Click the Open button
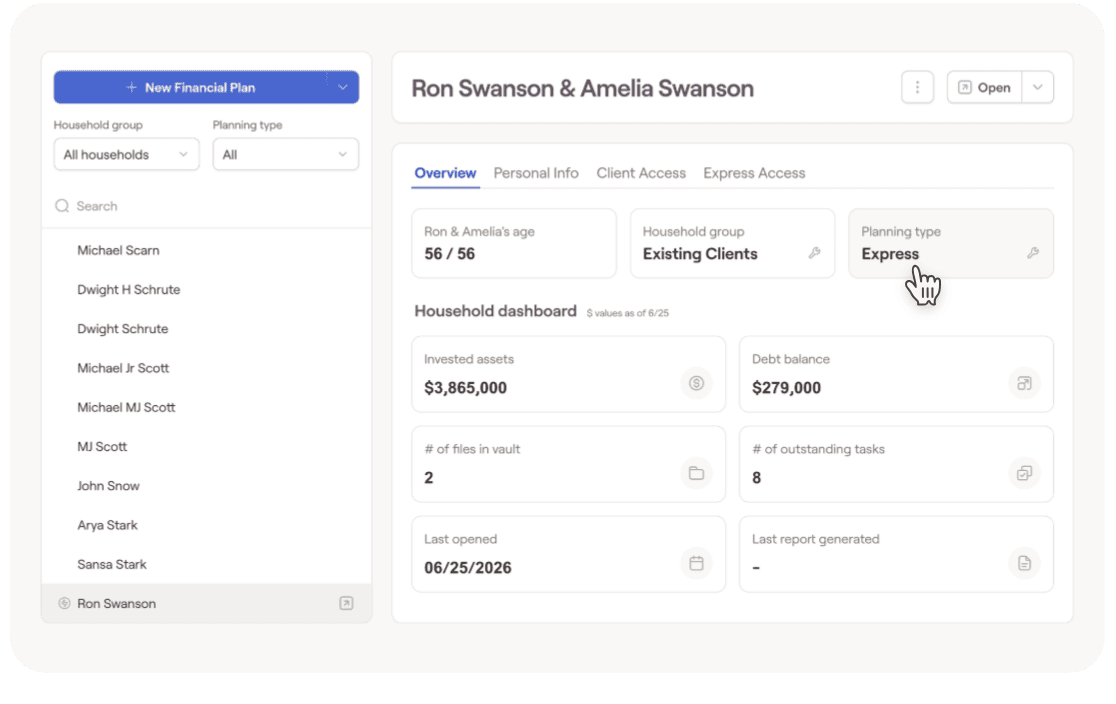Image resolution: width=1116 pixels, height=704 pixels. tap(984, 88)
